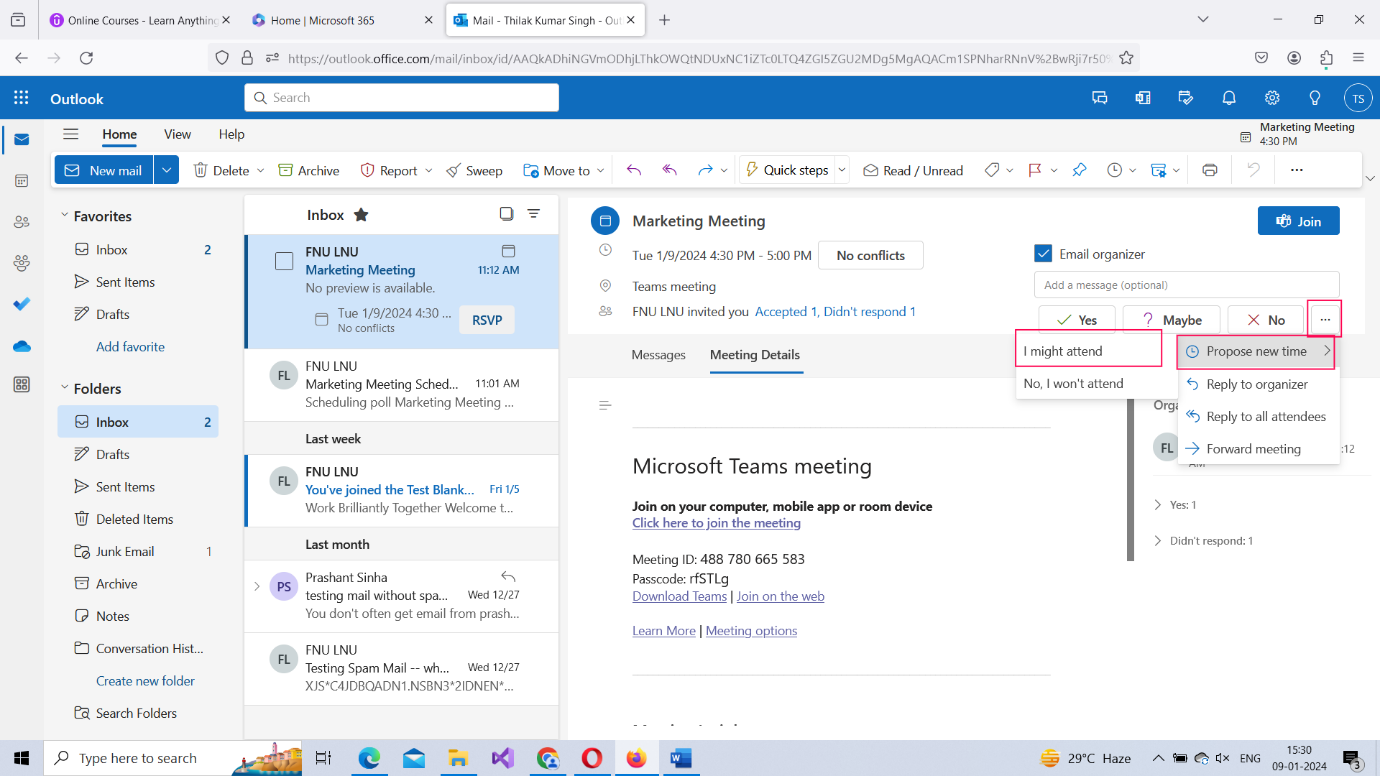Open the Download Teams link
1380x776 pixels.
(679, 596)
